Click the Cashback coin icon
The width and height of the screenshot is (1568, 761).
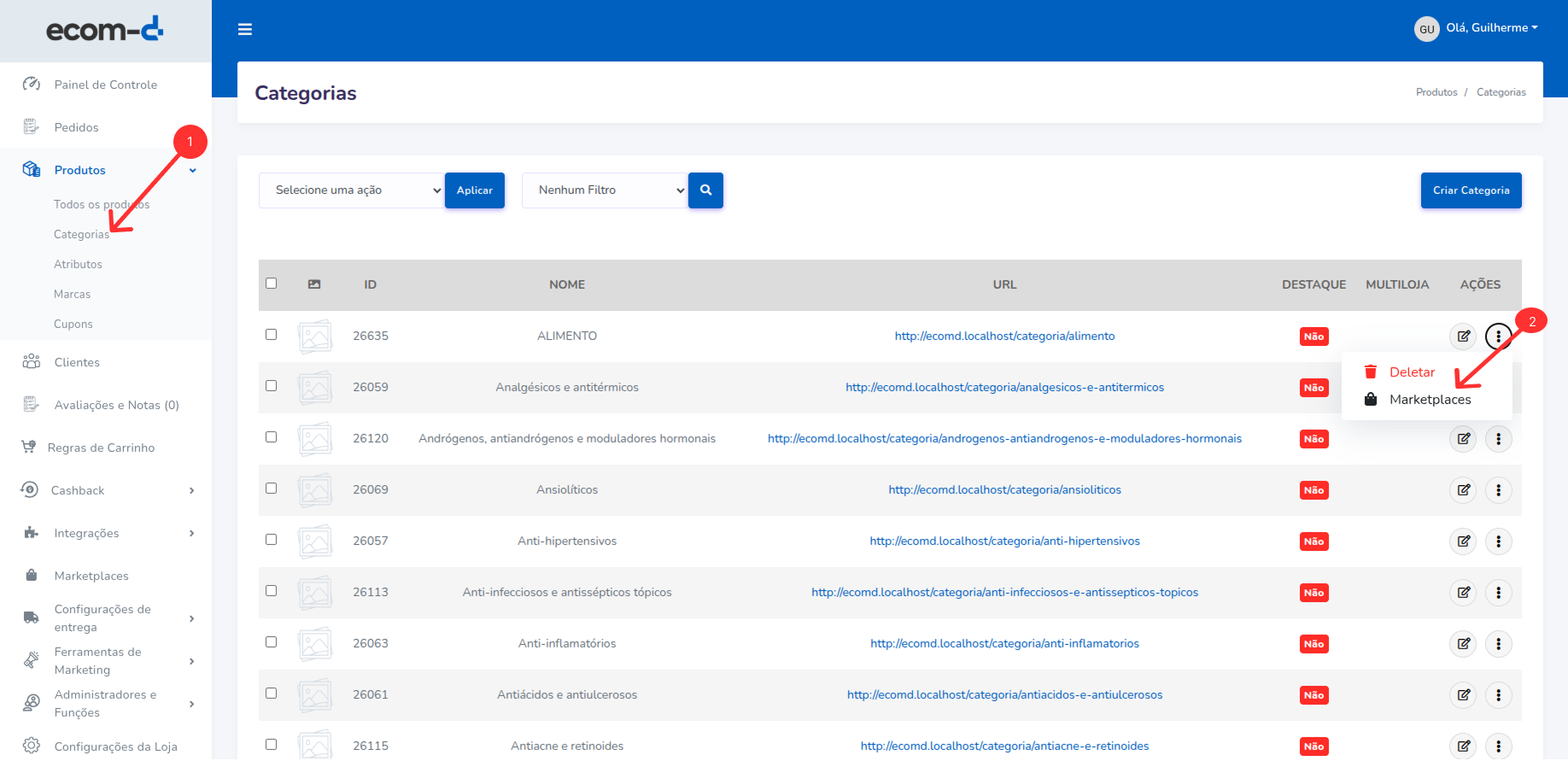[30, 489]
